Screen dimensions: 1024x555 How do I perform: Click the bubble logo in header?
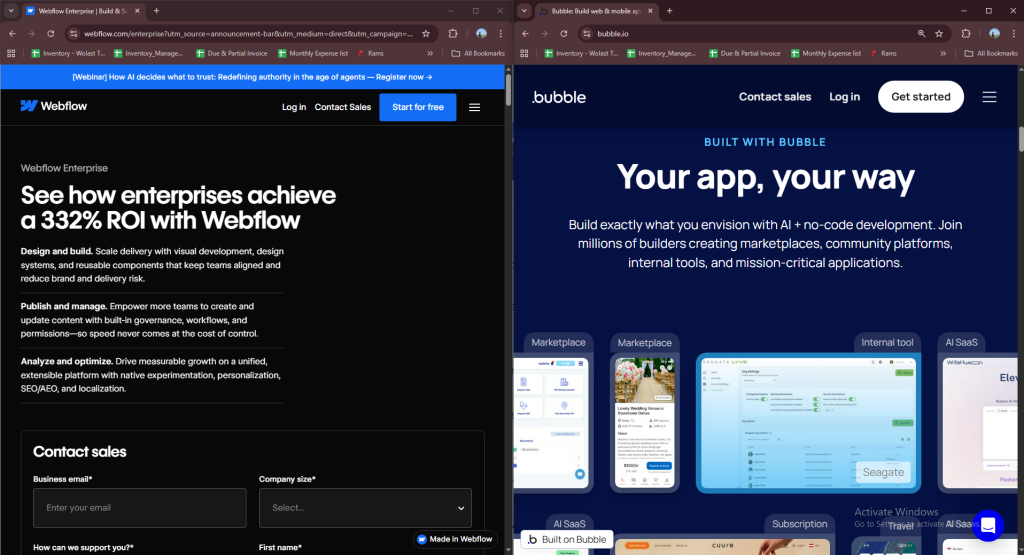tap(559, 97)
